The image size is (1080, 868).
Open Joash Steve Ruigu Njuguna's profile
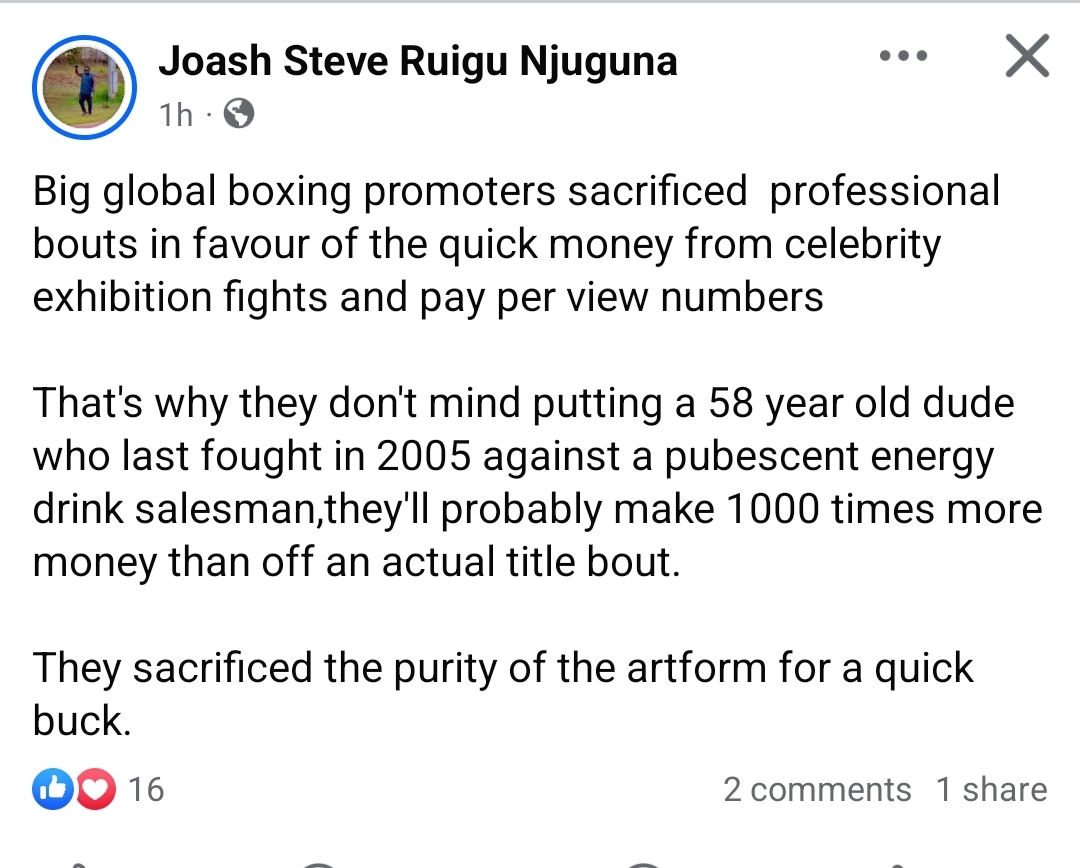[x=418, y=61]
